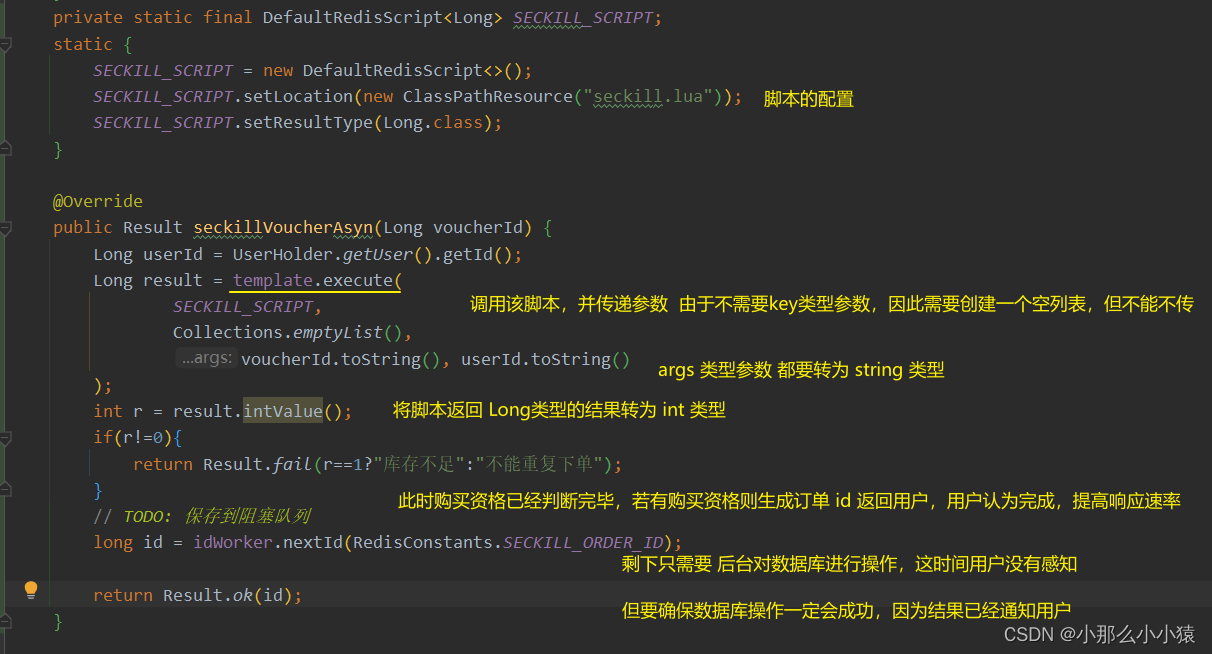Image resolution: width=1212 pixels, height=654 pixels.
Task: Collapse the if(r!=0) block fold marker
Action: point(6,438)
